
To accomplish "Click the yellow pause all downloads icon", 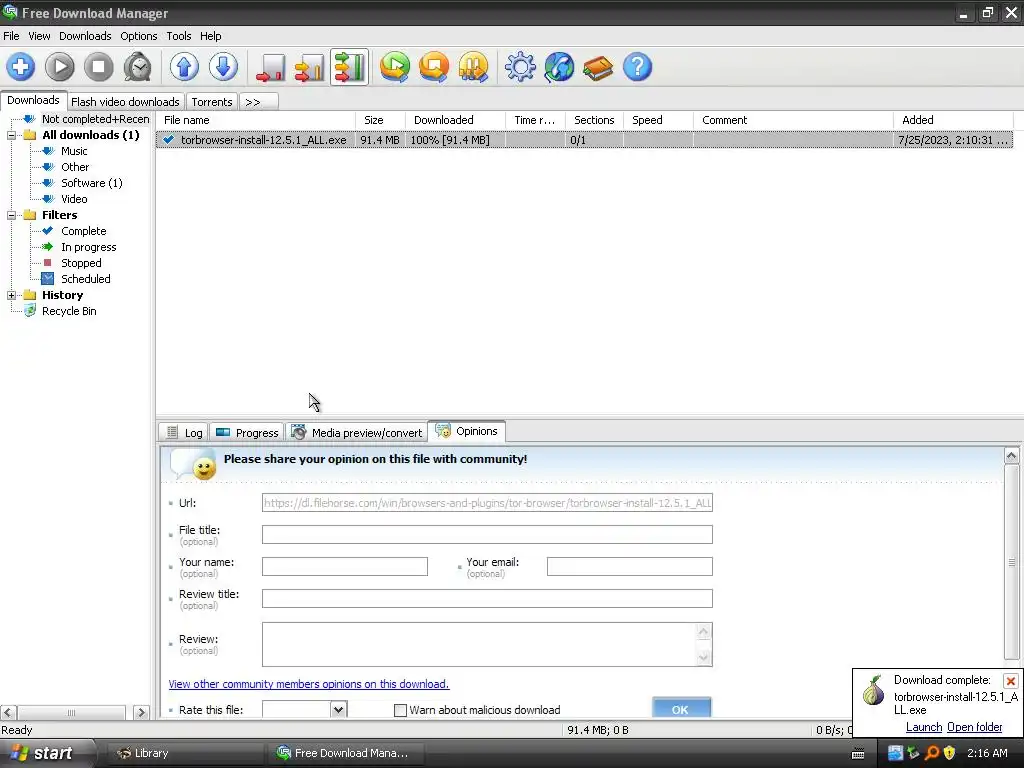I will point(473,67).
